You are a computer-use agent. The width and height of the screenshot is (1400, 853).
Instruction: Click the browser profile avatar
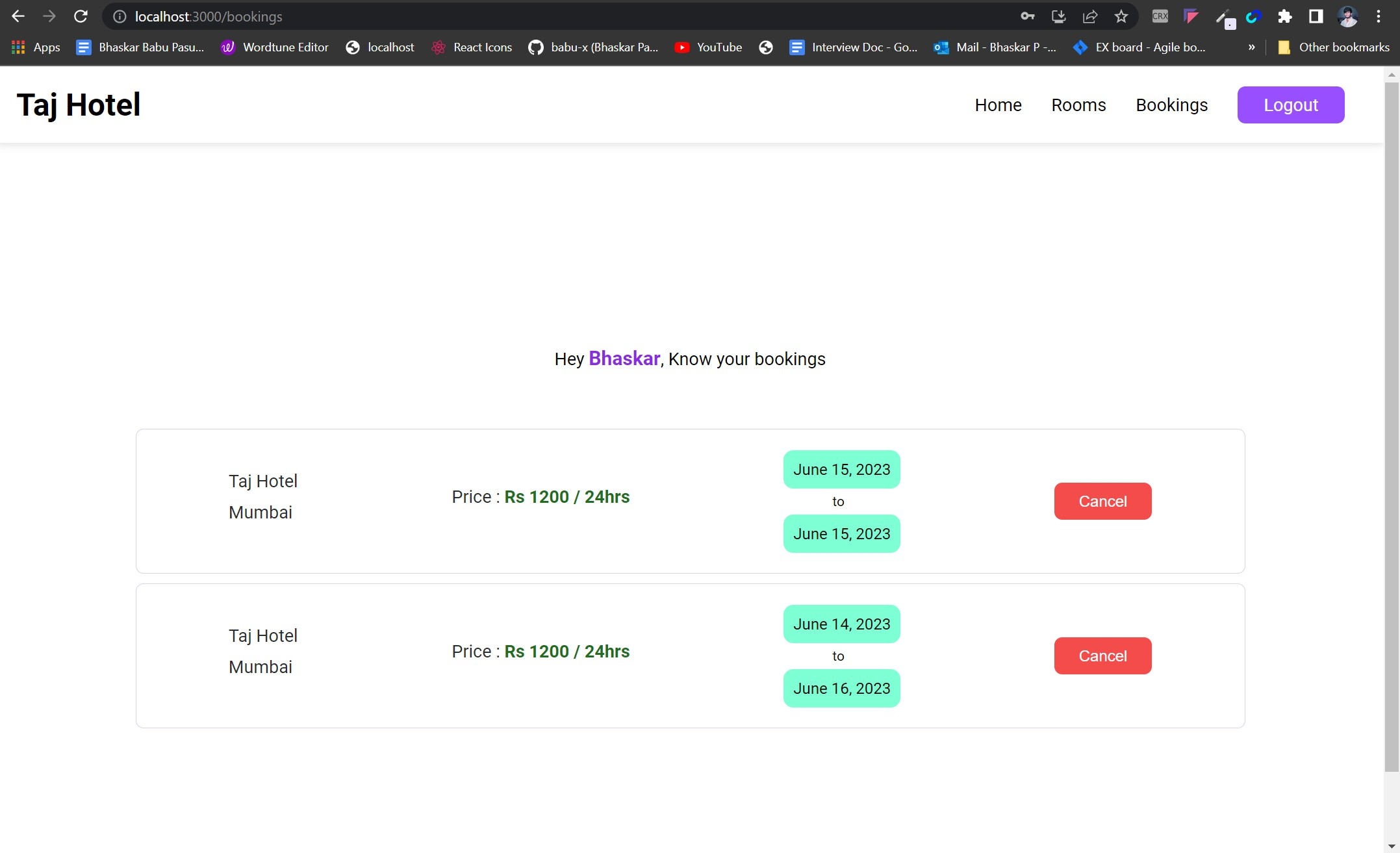coord(1347,16)
